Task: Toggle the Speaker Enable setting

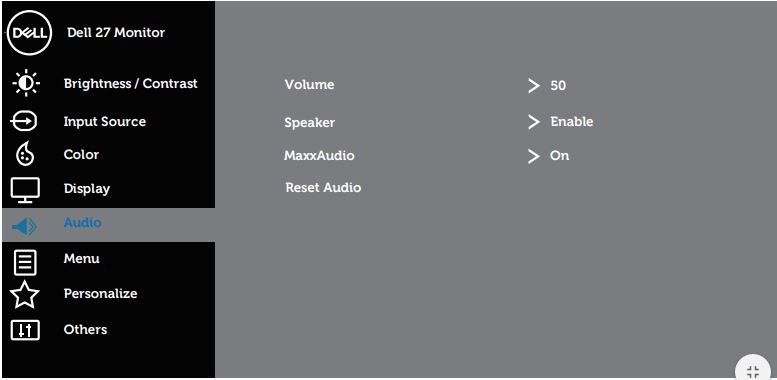Action: (x=571, y=121)
